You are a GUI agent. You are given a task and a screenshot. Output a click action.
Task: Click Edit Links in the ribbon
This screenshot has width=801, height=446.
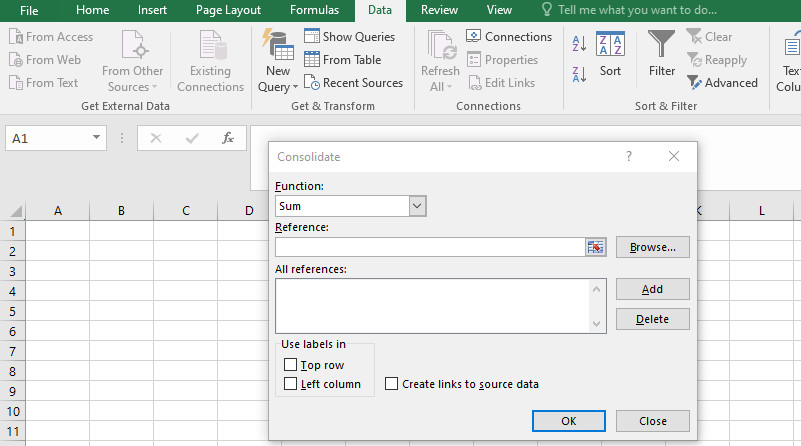(x=502, y=83)
